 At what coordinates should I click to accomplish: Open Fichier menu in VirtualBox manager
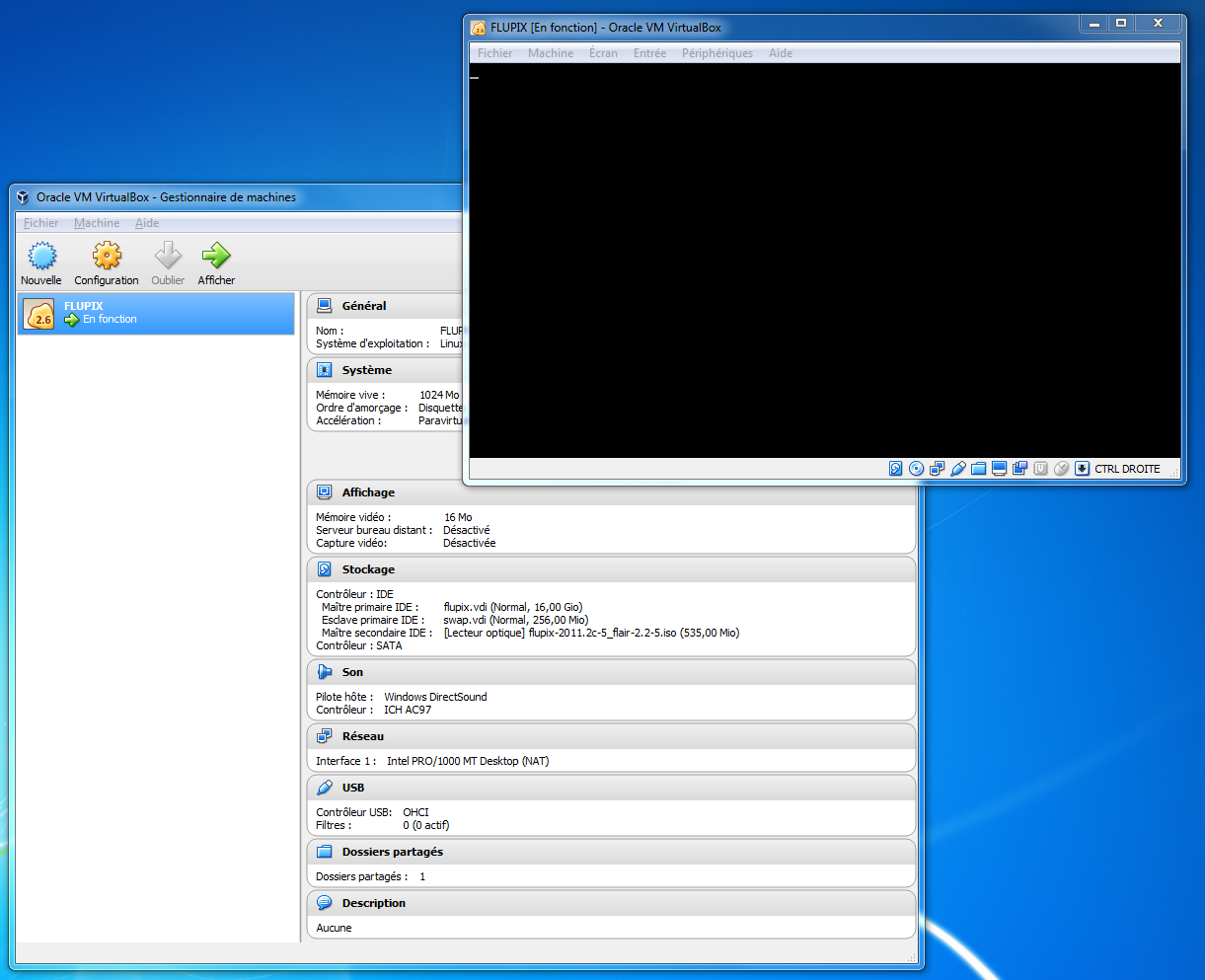pyautogui.click(x=41, y=223)
